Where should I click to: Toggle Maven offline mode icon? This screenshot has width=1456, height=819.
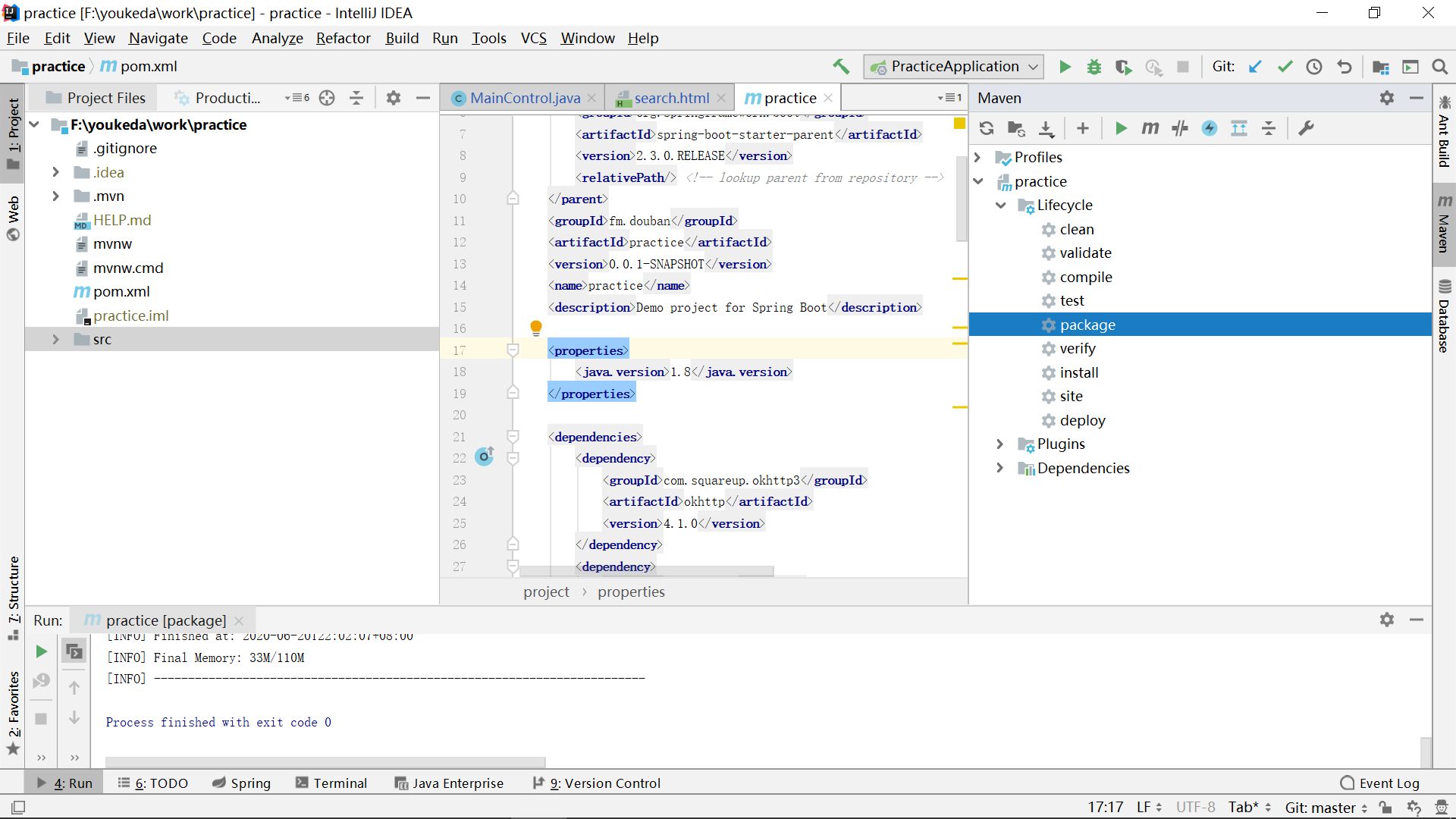click(1179, 128)
